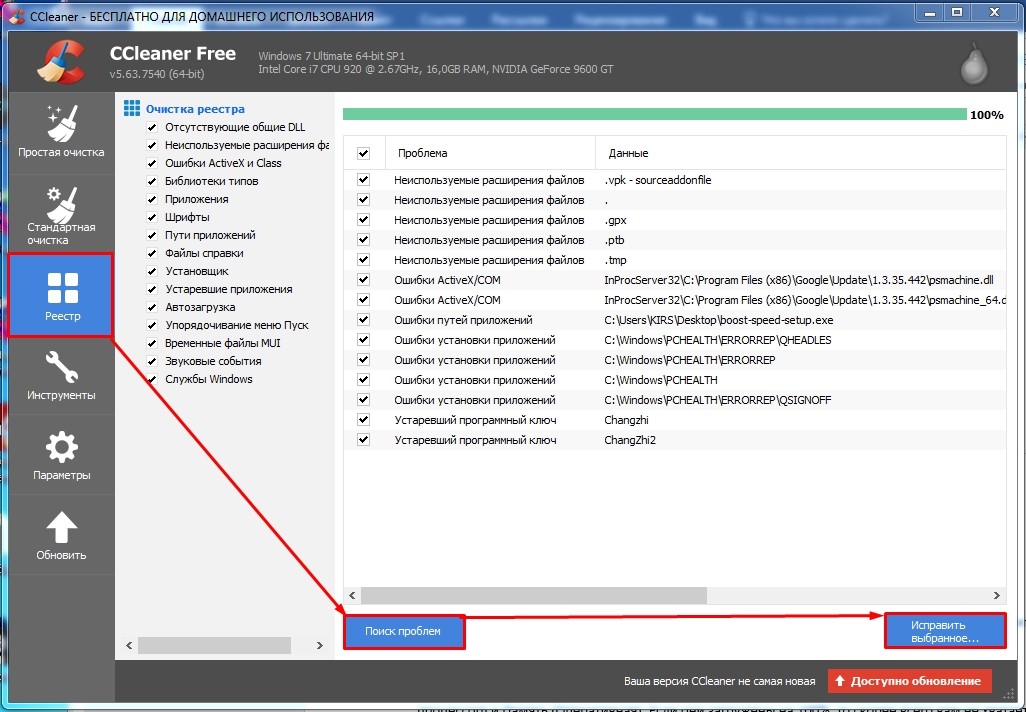Toggle Библиотеки типов checkbox

click(x=152, y=181)
